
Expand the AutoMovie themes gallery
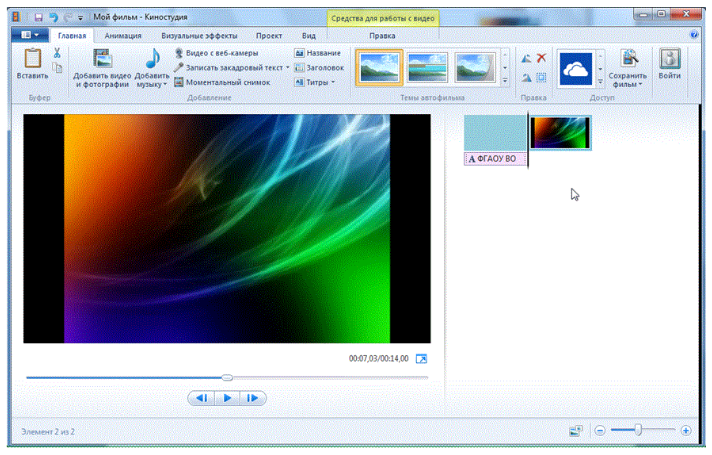click(505, 82)
